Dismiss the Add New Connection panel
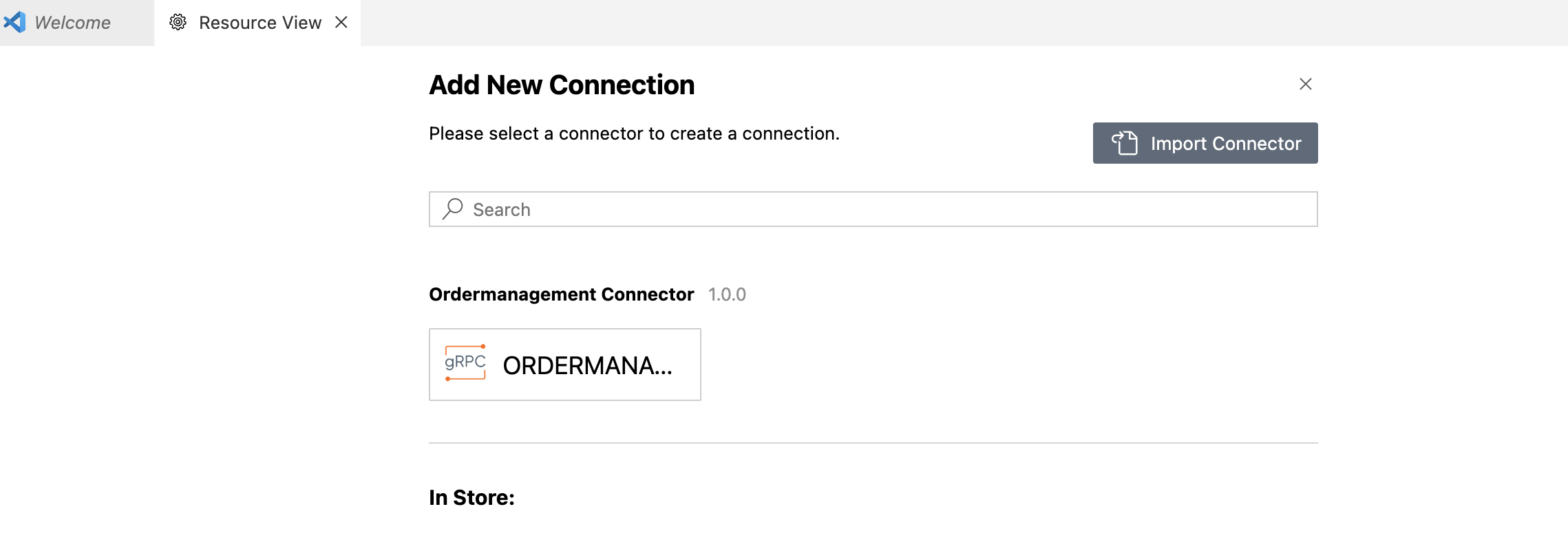 tap(1305, 84)
